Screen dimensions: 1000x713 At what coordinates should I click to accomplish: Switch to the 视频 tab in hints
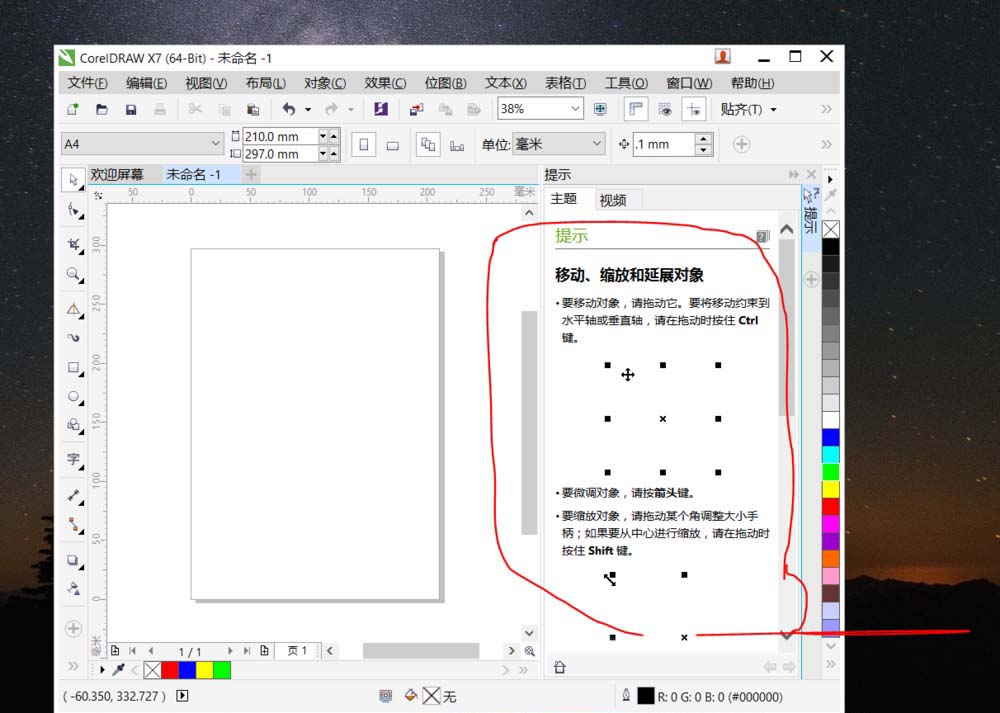[x=613, y=200]
